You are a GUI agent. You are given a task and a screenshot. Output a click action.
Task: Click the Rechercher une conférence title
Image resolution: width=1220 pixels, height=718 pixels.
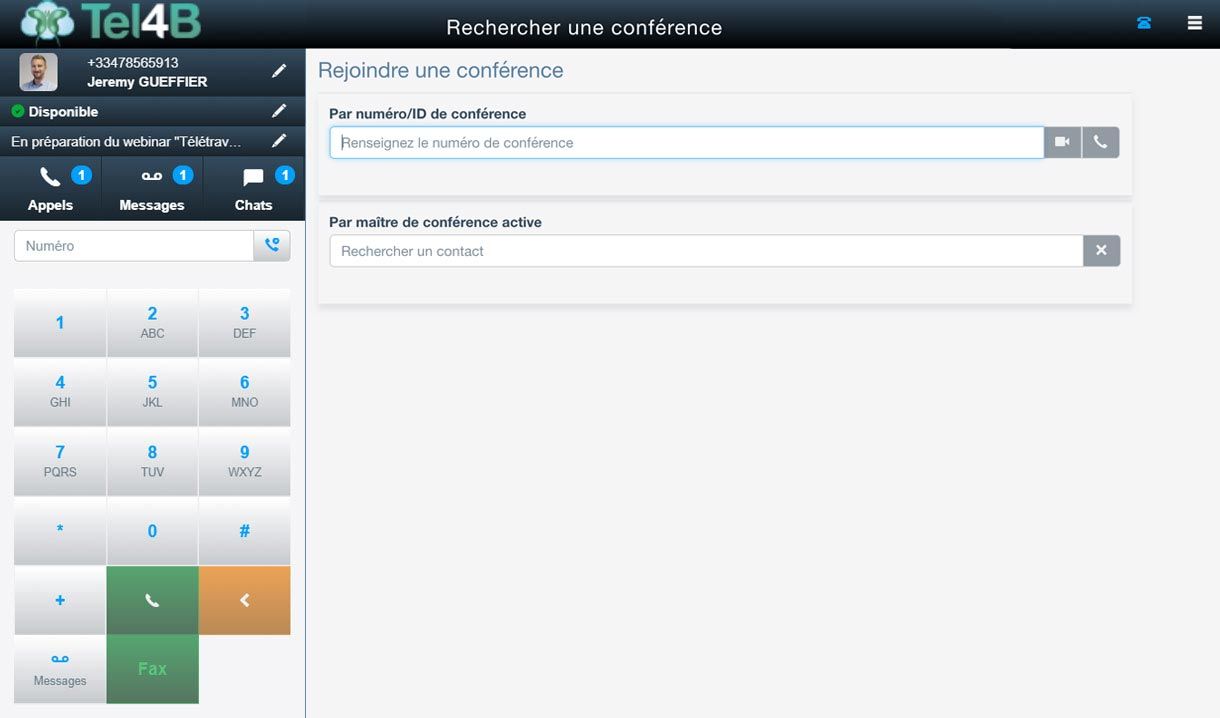[584, 27]
